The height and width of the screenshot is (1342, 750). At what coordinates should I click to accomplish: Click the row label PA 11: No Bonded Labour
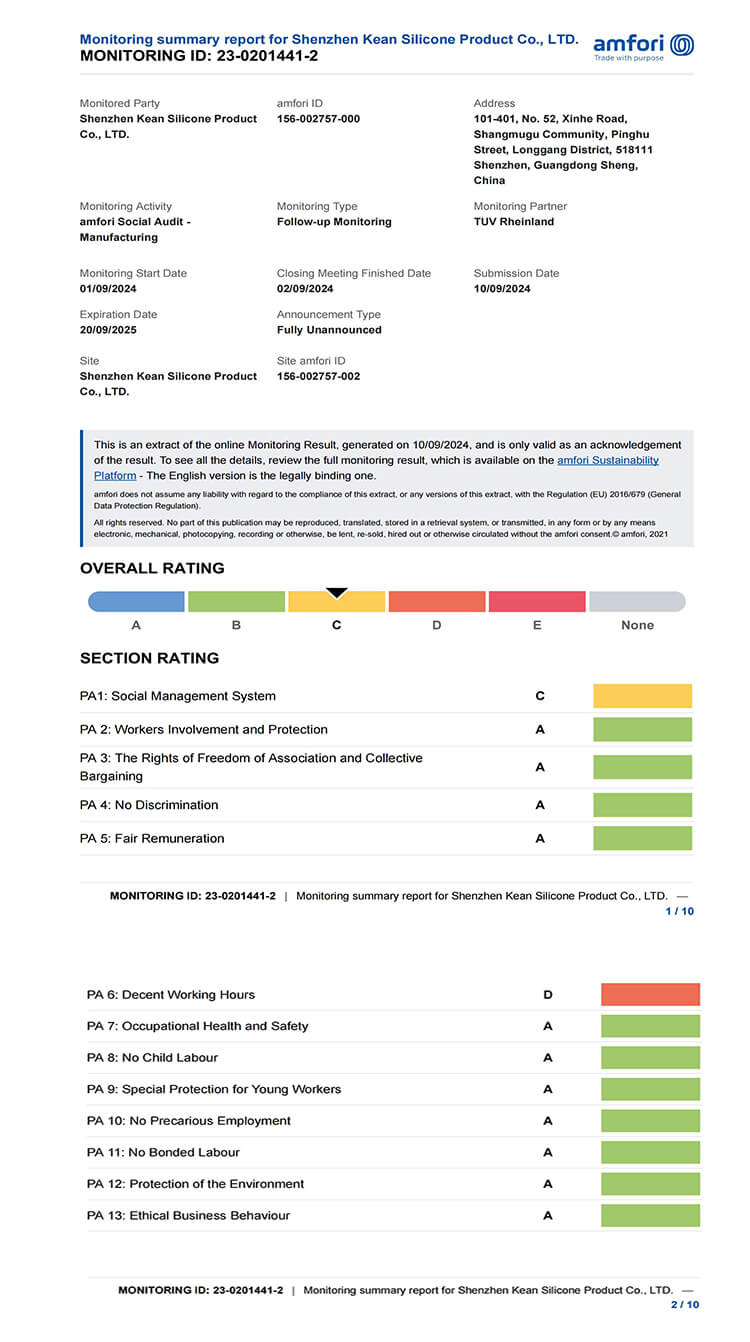(163, 1152)
